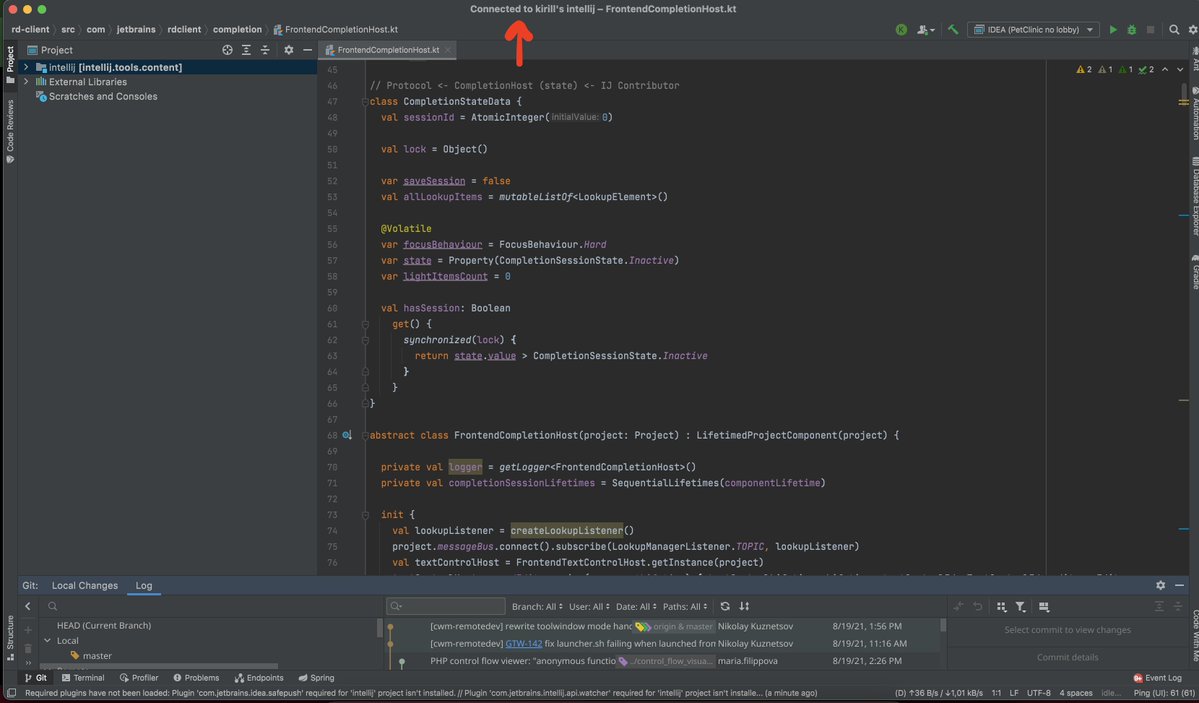This screenshot has width=1199, height=703.
Task: Open IDEA (PetClinic no lobby) run configuration dropdown
Action: click(x=1032, y=30)
